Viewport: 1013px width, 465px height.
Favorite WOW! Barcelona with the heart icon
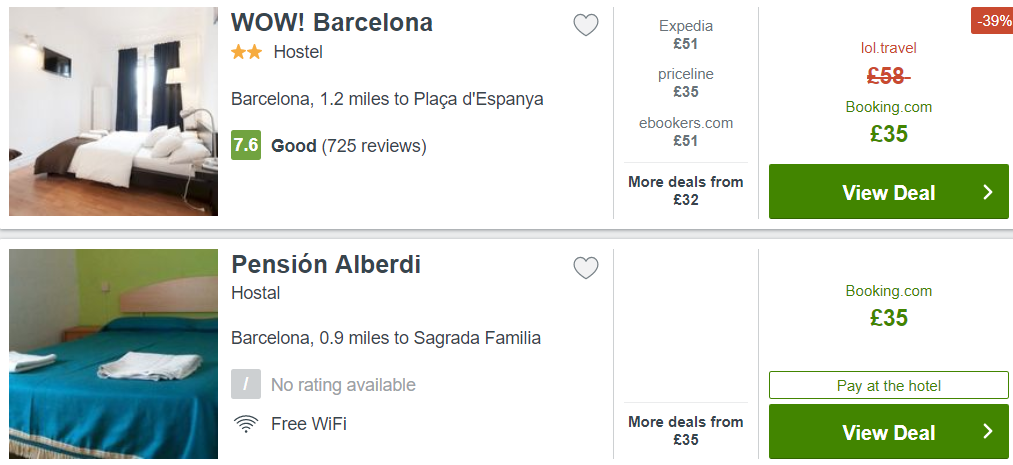[x=585, y=25]
